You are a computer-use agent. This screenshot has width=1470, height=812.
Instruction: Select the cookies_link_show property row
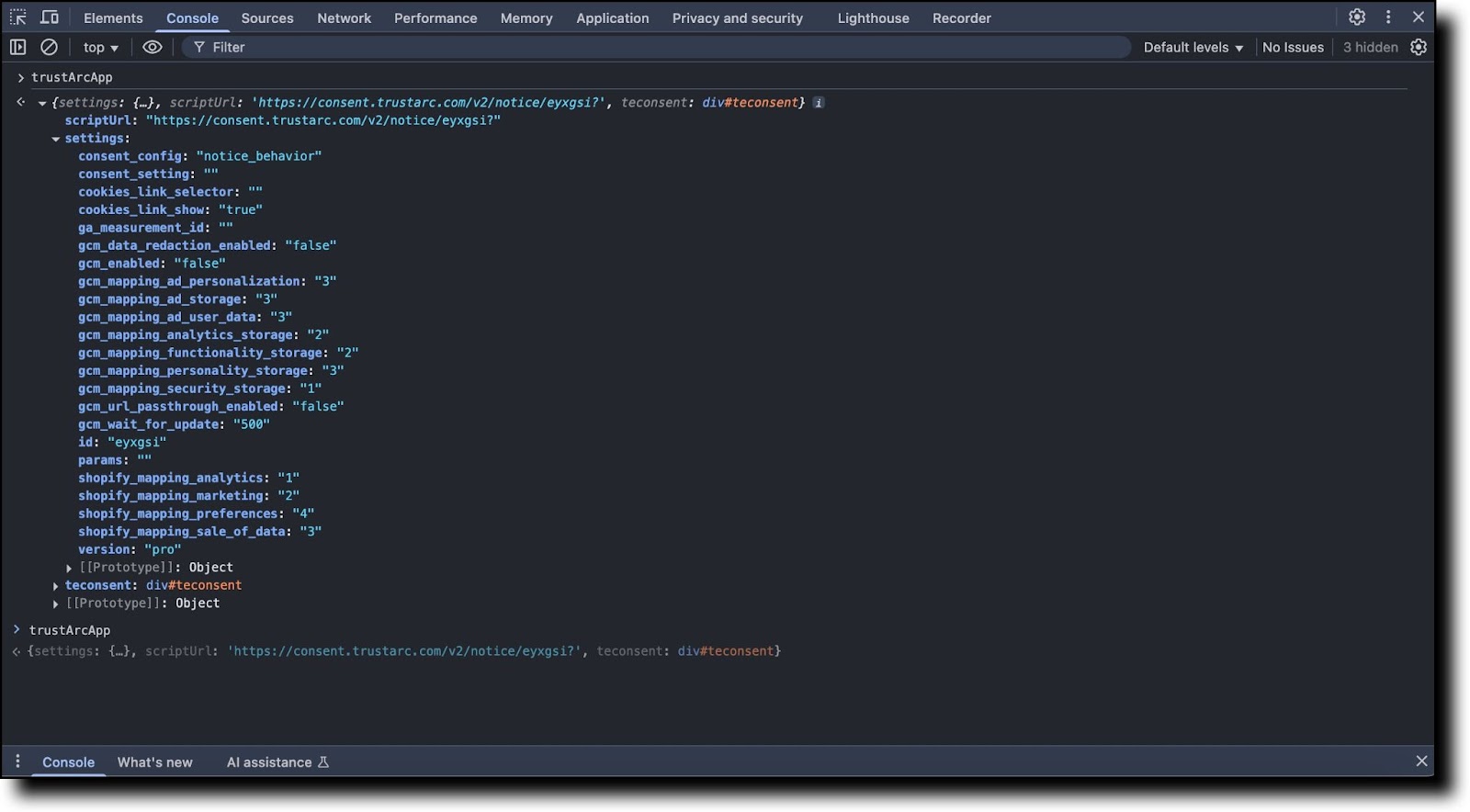click(x=171, y=210)
